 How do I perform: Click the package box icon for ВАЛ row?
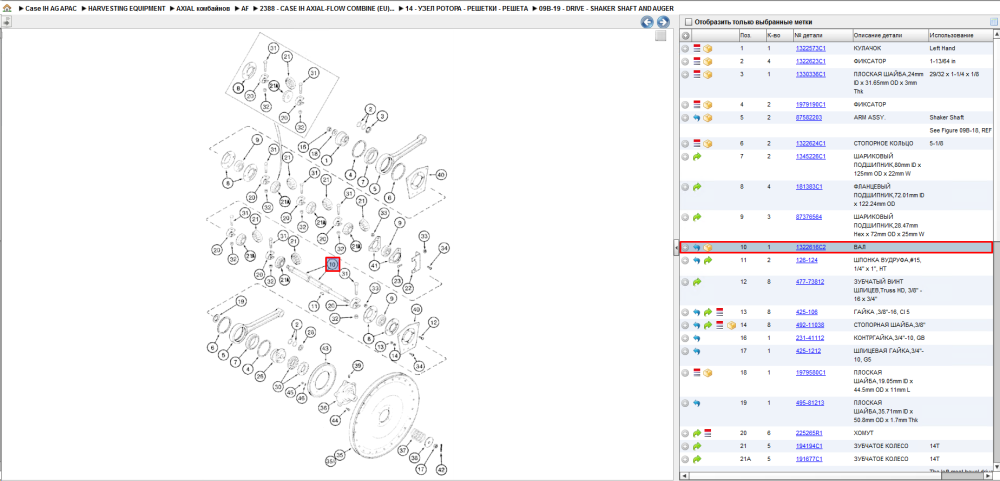[708, 248]
